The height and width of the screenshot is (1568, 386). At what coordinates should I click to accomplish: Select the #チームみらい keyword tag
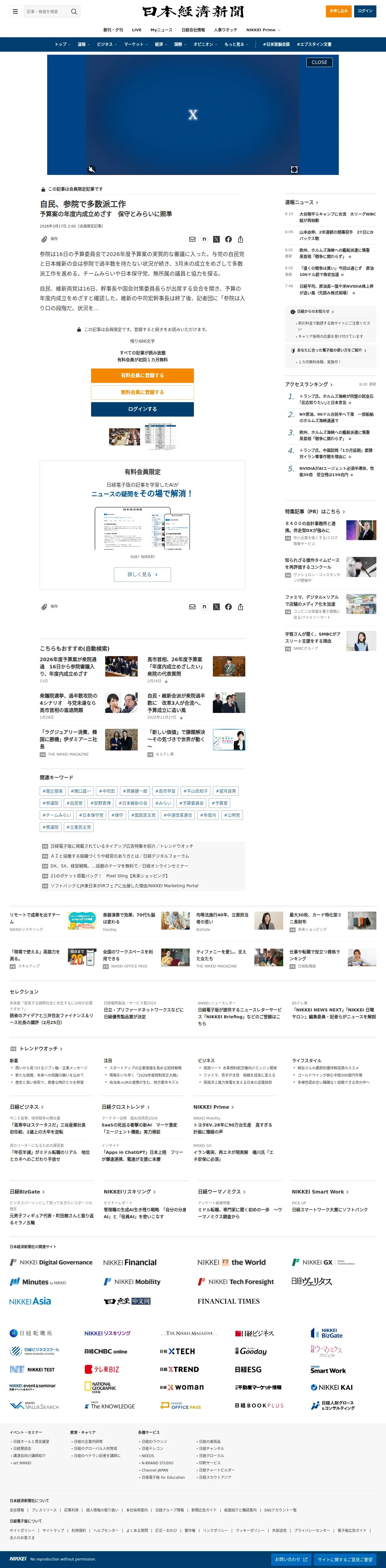[57, 815]
